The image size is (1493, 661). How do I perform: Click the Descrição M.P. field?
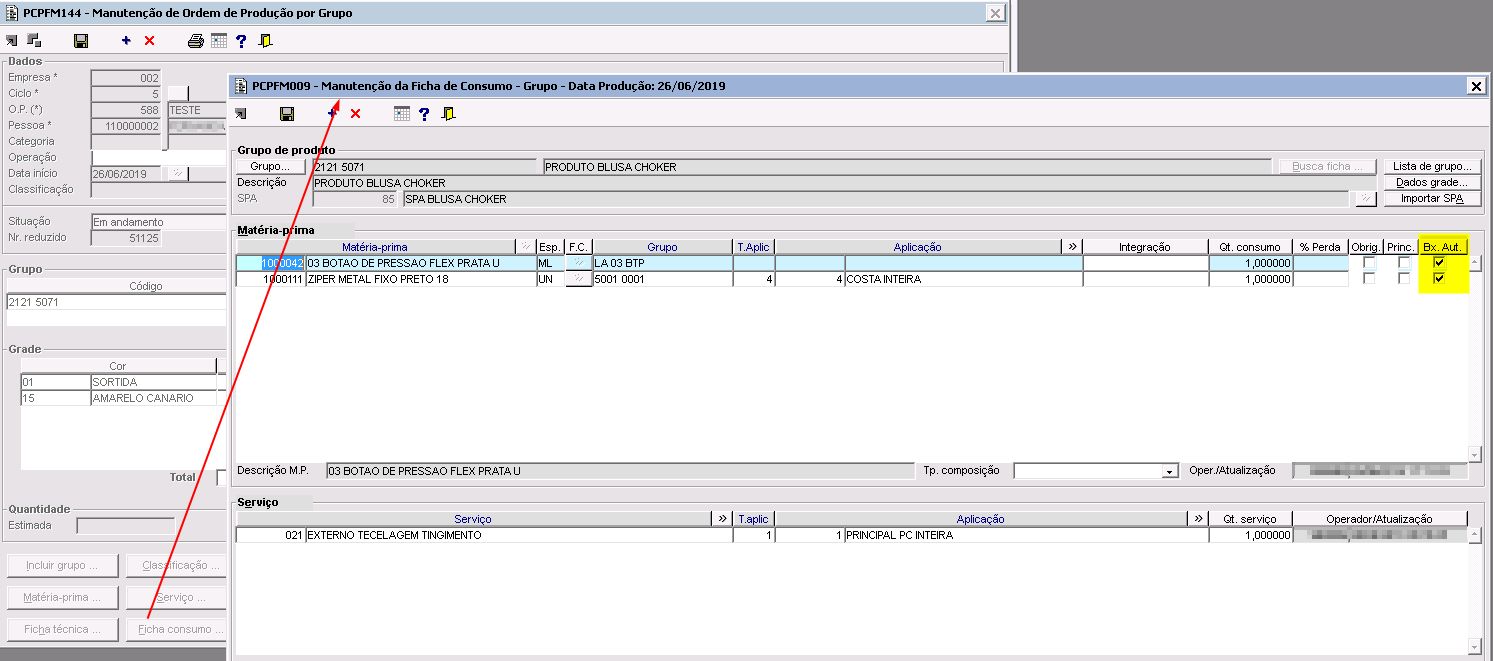coord(619,471)
